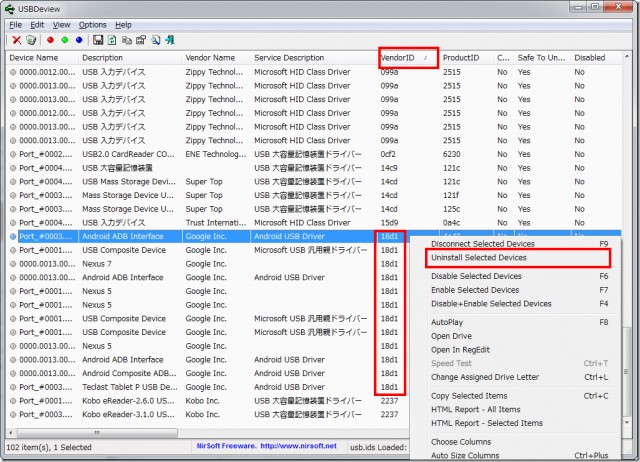640x462 pixels.
Task: Open the Help menu
Action: click(123, 25)
